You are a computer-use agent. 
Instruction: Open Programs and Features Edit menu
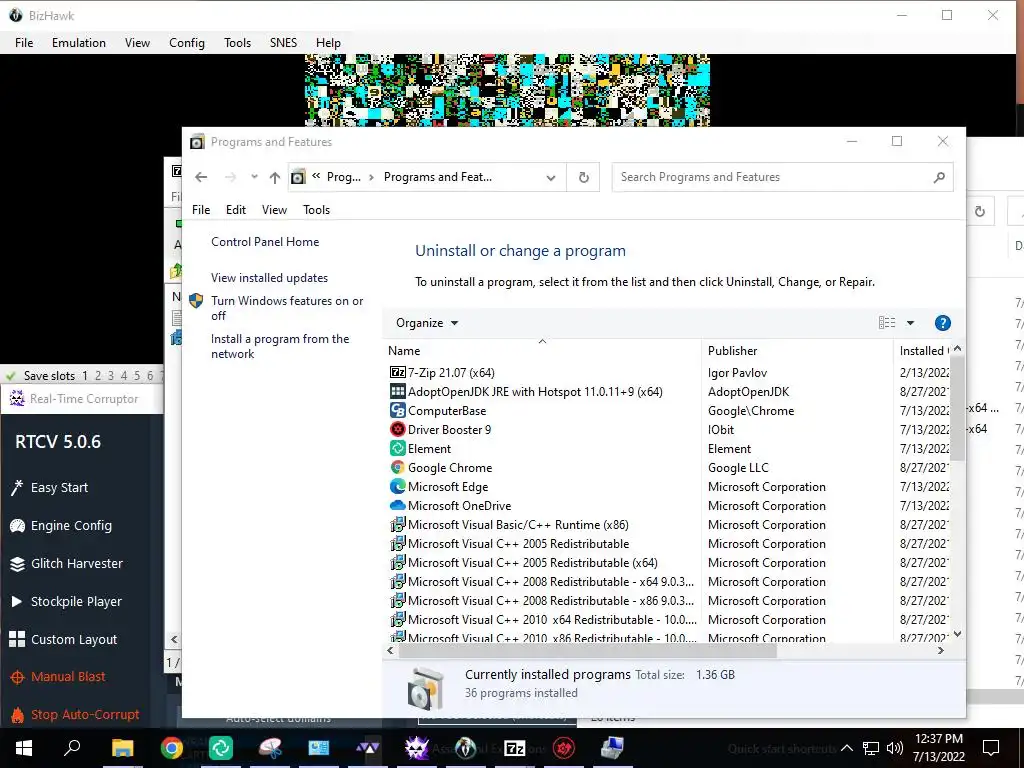(236, 210)
